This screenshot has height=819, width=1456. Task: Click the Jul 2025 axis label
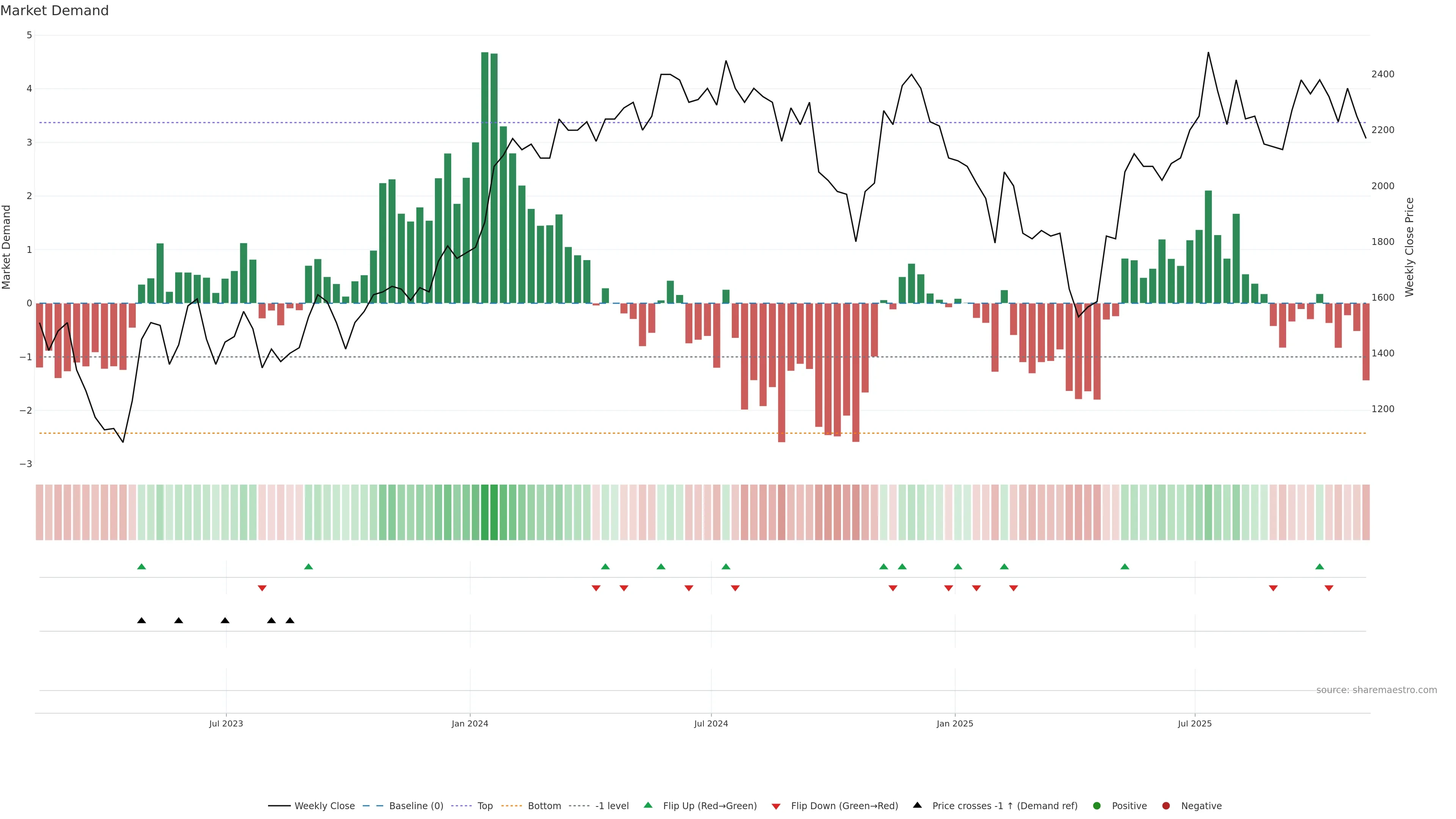point(1194,724)
